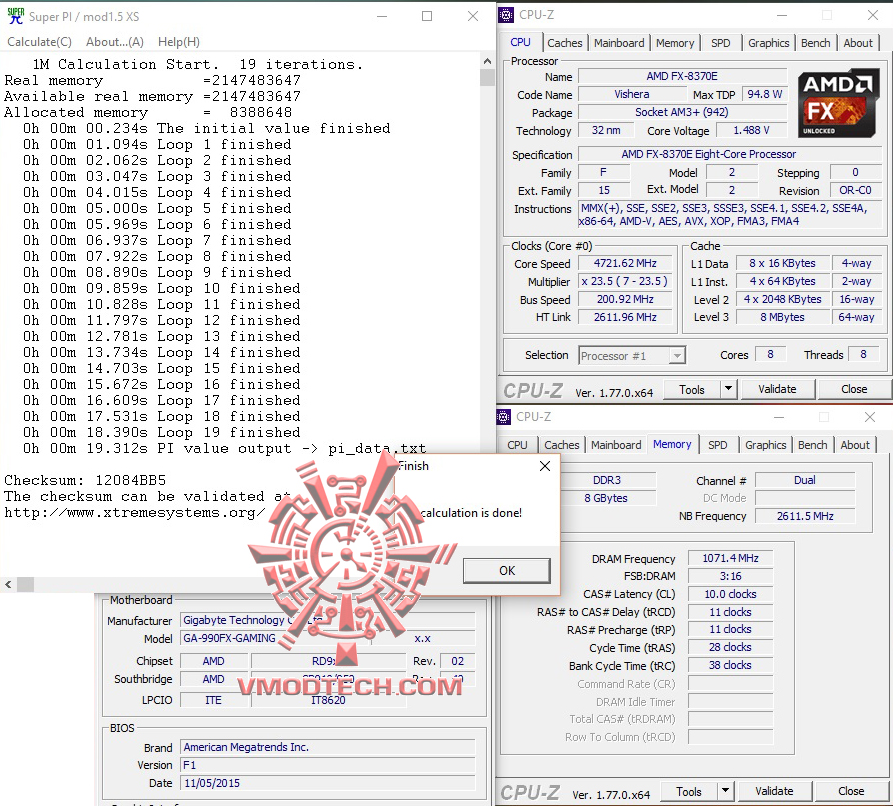893x806 pixels.
Task: Open Memory tab in top CPU-Z window
Action: click(675, 43)
